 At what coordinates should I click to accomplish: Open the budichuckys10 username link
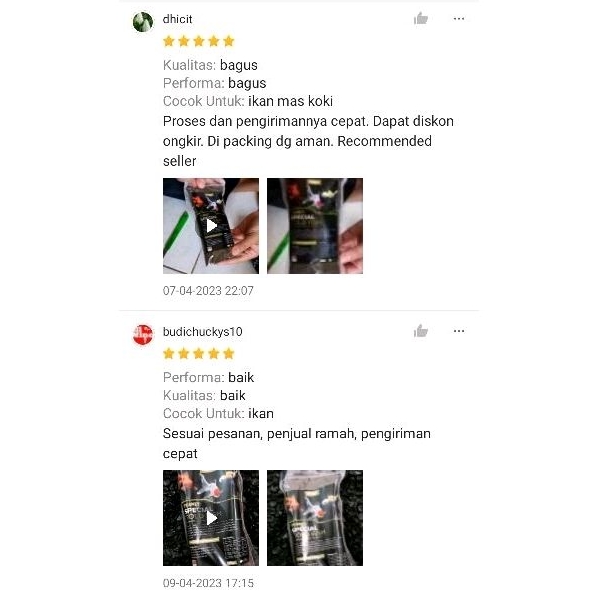202,332
